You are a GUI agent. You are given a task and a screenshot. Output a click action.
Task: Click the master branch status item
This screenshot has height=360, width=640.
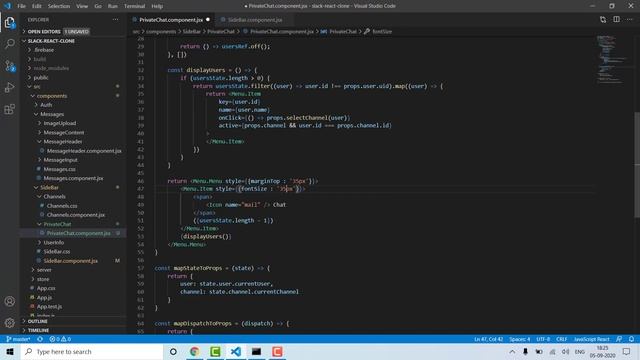[18, 339]
